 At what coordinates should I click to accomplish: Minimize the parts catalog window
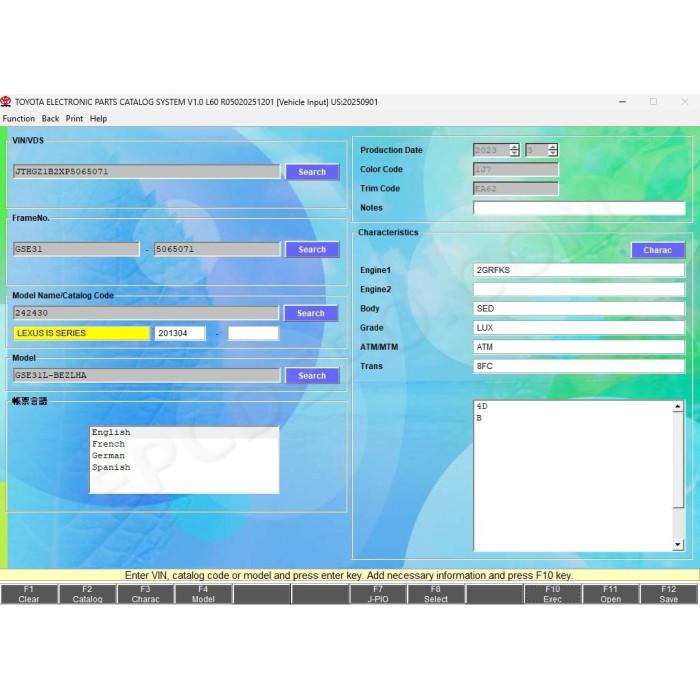[x=622, y=102]
